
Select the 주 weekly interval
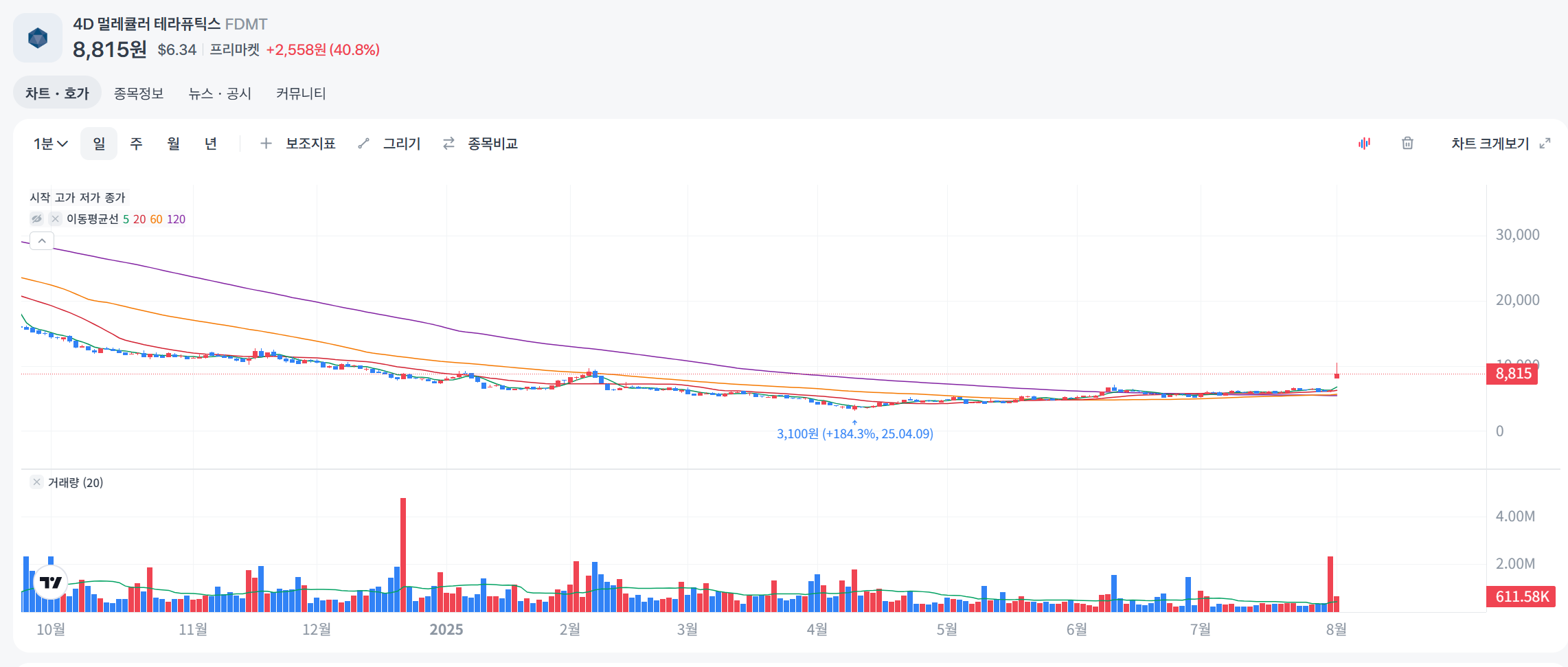(x=136, y=144)
